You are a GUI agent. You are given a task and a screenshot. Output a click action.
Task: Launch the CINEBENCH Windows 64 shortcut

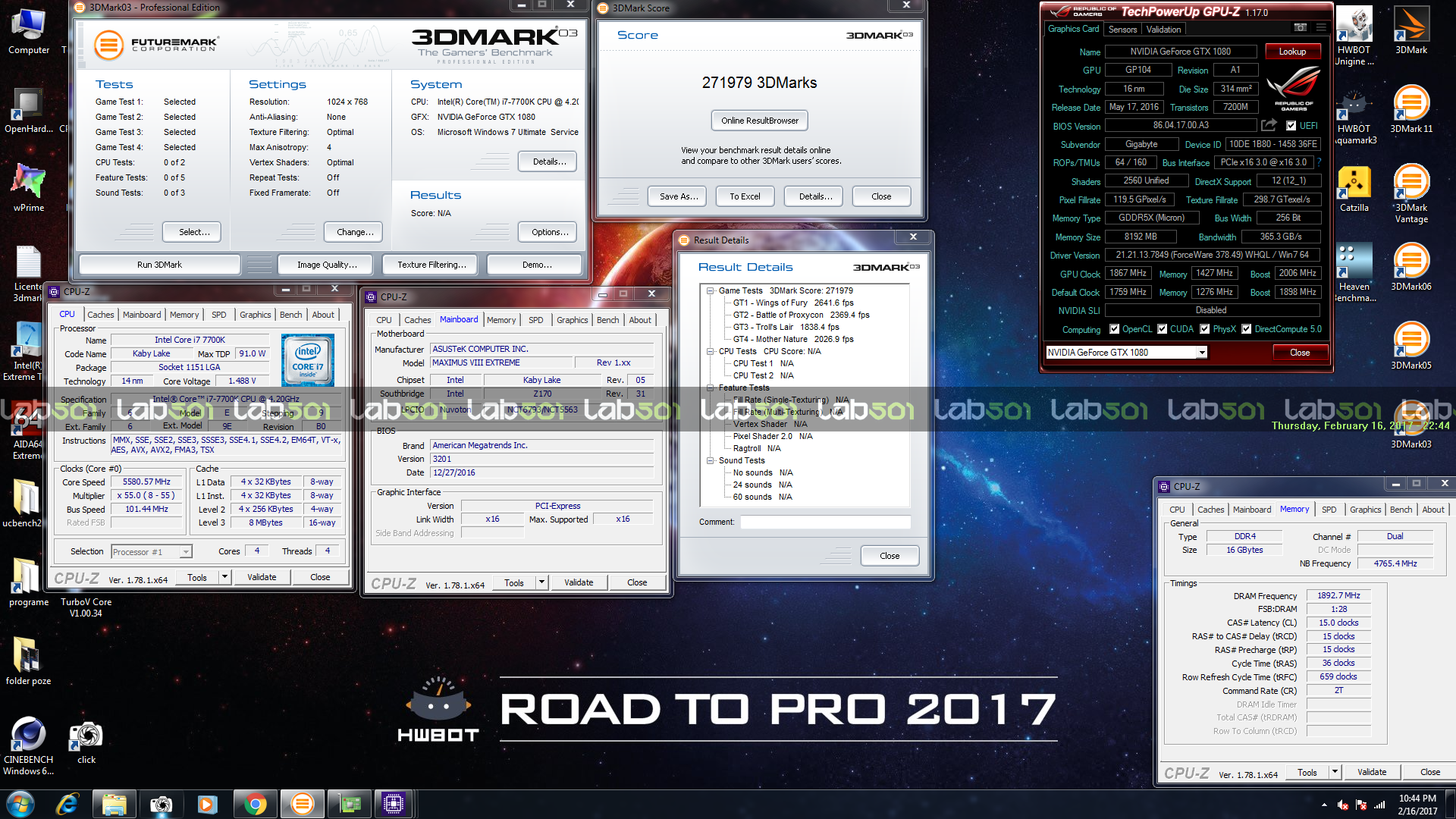pos(28,746)
